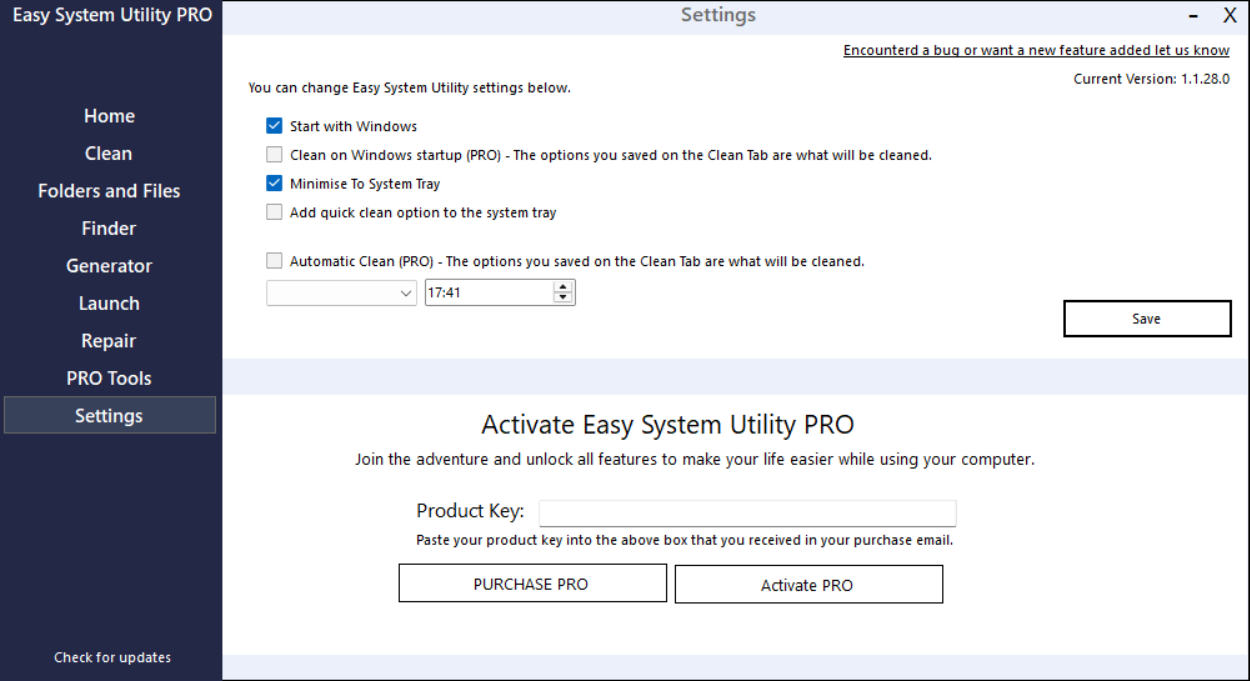Open the Generator section
The width and height of the screenshot is (1250, 681).
pyautogui.click(x=109, y=266)
